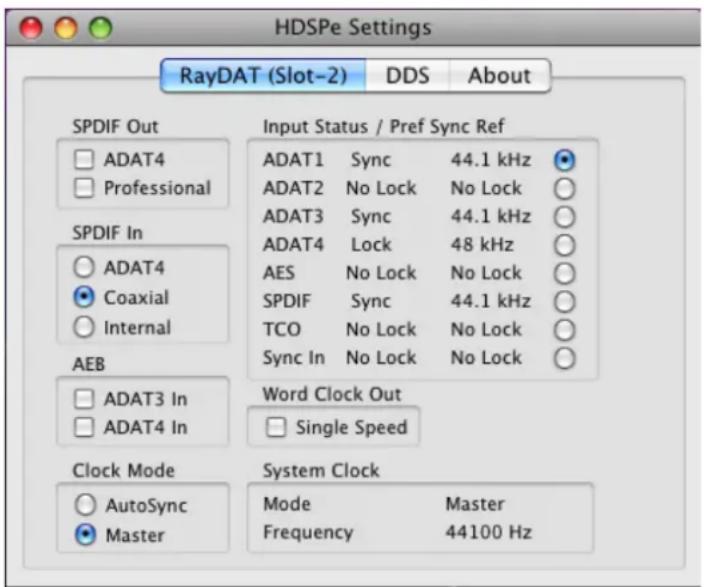704x587 pixels.
Task: Enable ADAT4 checkbox under SPDIF Out
Action: tap(84, 159)
